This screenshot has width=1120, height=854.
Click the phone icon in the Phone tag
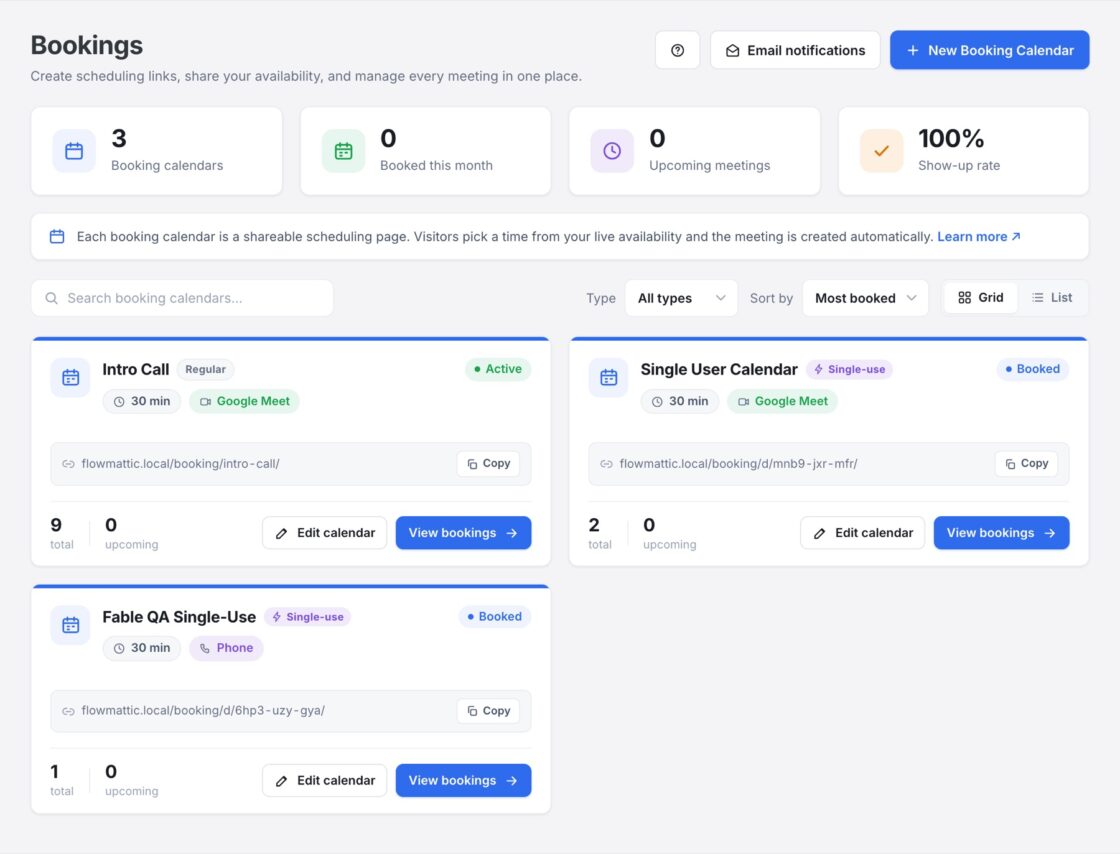point(205,648)
